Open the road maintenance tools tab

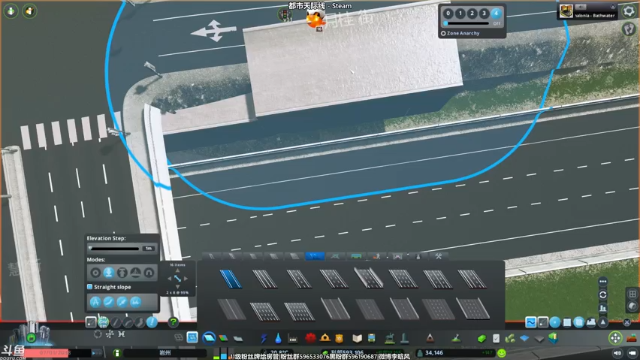[x=438, y=256]
